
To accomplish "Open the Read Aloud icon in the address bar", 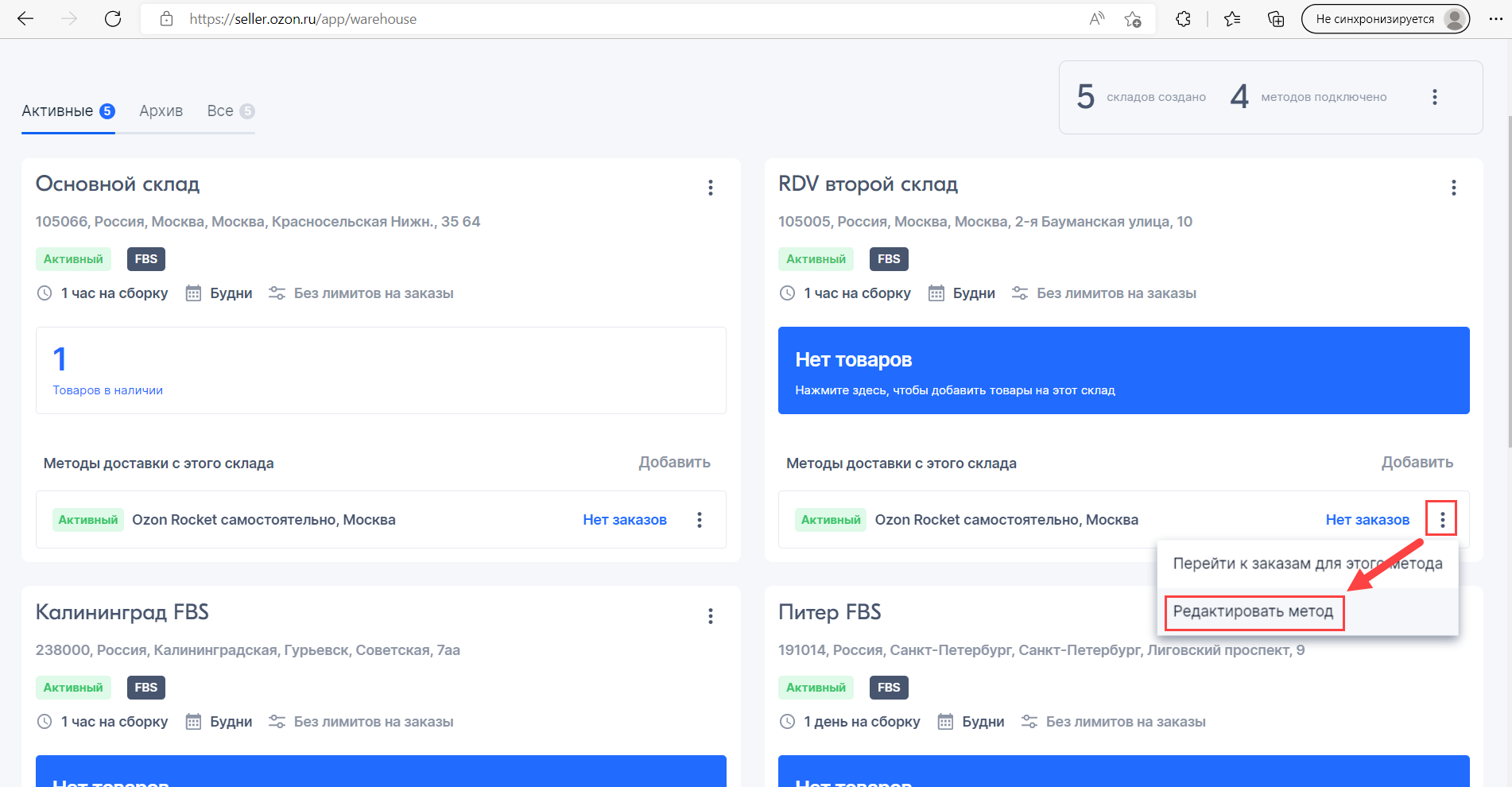I will pos(1097,19).
